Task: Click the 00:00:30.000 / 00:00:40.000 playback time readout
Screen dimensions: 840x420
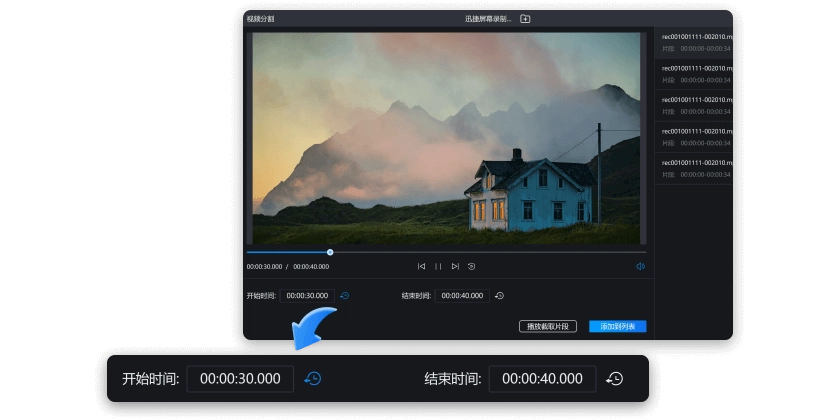Action: point(288,266)
